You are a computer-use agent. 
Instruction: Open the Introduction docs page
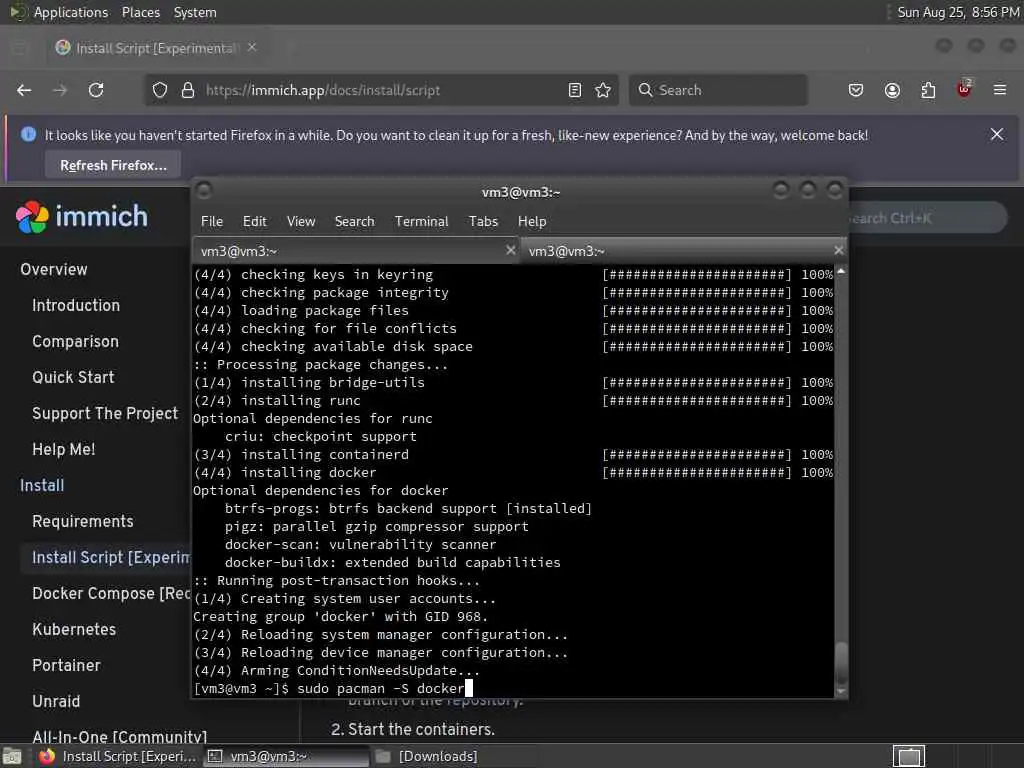pos(76,305)
